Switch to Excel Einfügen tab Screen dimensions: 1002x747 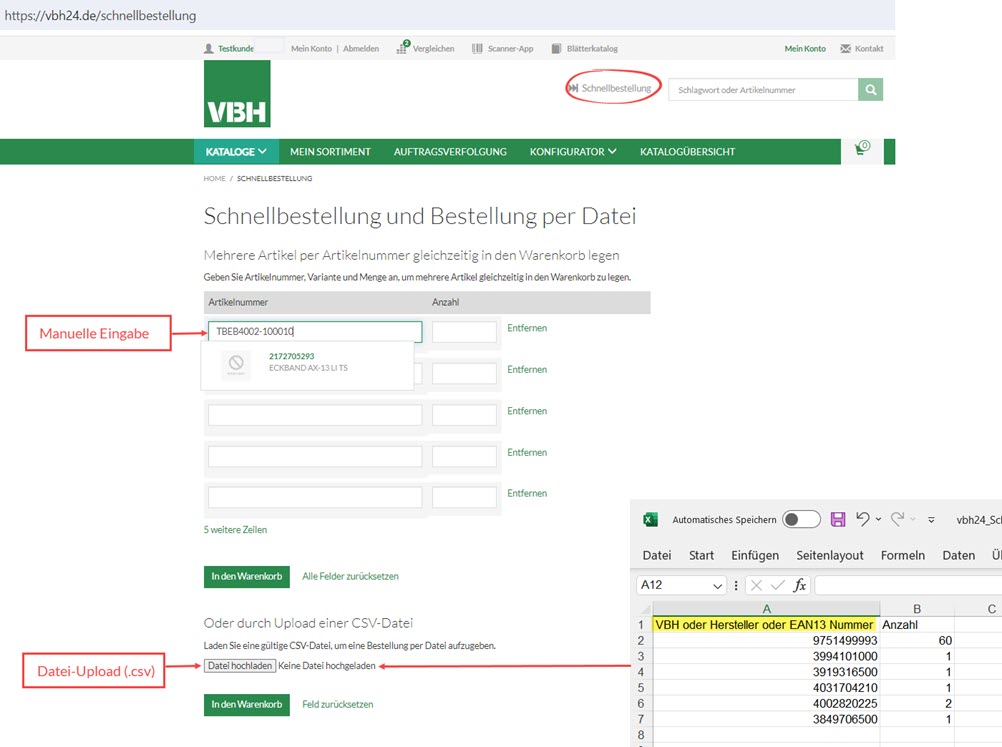tap(755, 555)
